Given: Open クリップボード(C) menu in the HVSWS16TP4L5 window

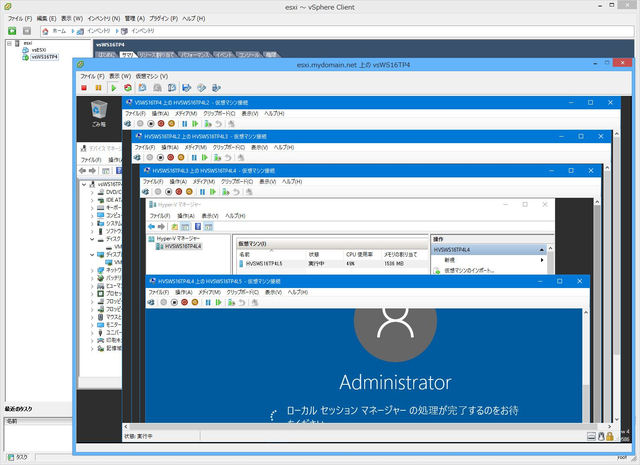Looking at the screenshot, I should coord(243,292).
